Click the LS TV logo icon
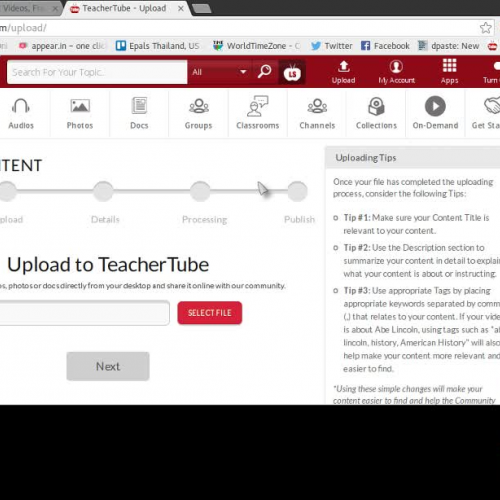 pyautogui.click(x=292, y=72)
